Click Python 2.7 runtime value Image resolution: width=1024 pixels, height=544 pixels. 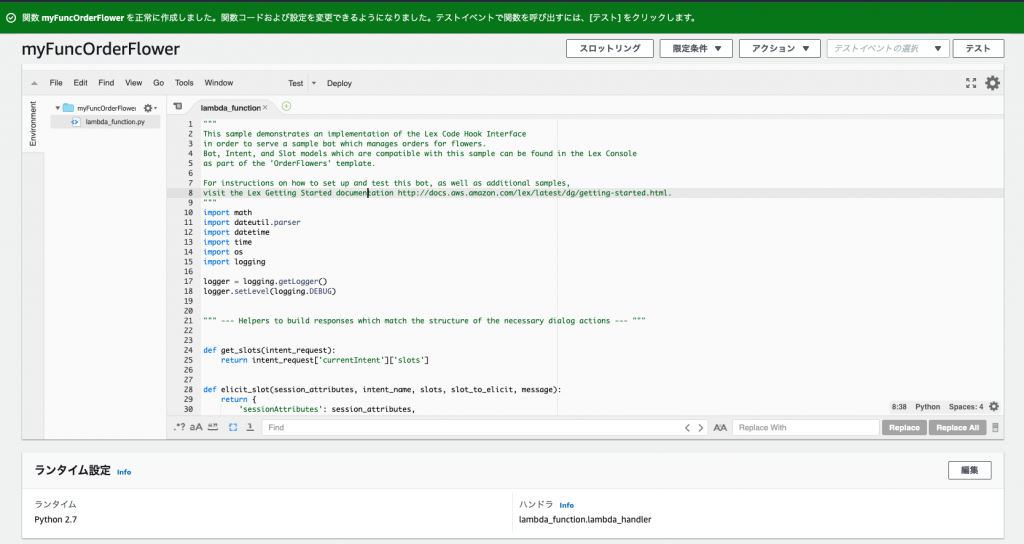click(x=56, y=520)
